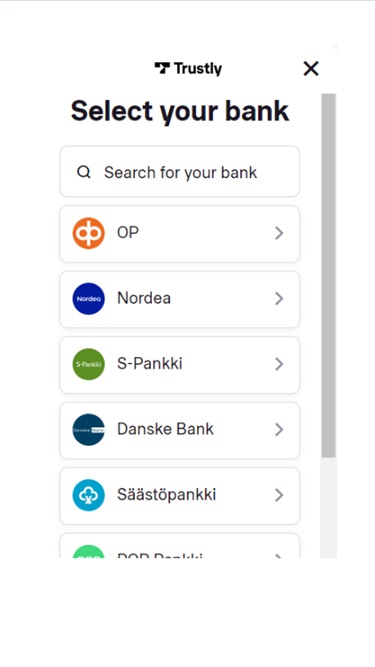Viewport: 375px width, 667px height.
Task: Select OP as your bank
Action: pyautogui.click(x=179, y=234)
